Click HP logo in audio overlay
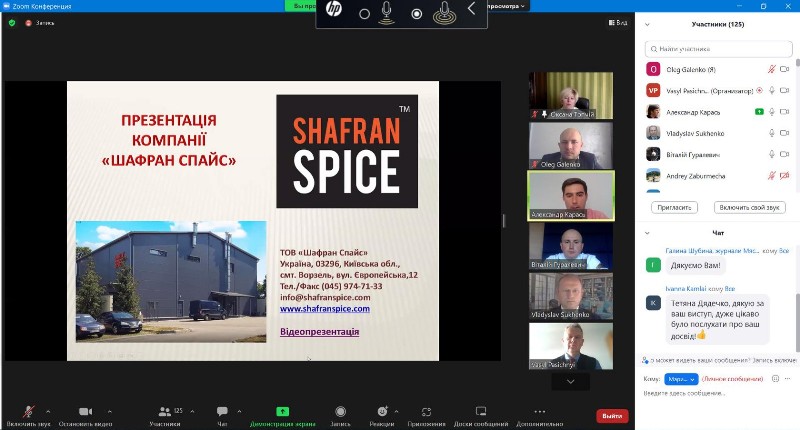The width and height of the screenshot is (800, 430). [x=334, y=9]
